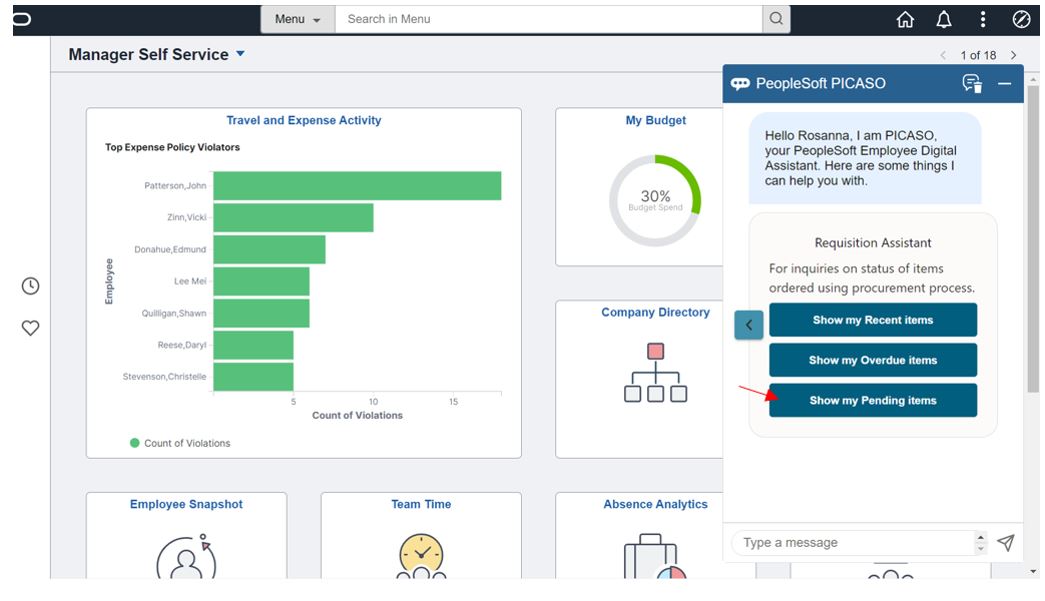Viewport: 1045px width, 601px height.
Task: Open the My Budget tile title
Action: pos(656,121)
